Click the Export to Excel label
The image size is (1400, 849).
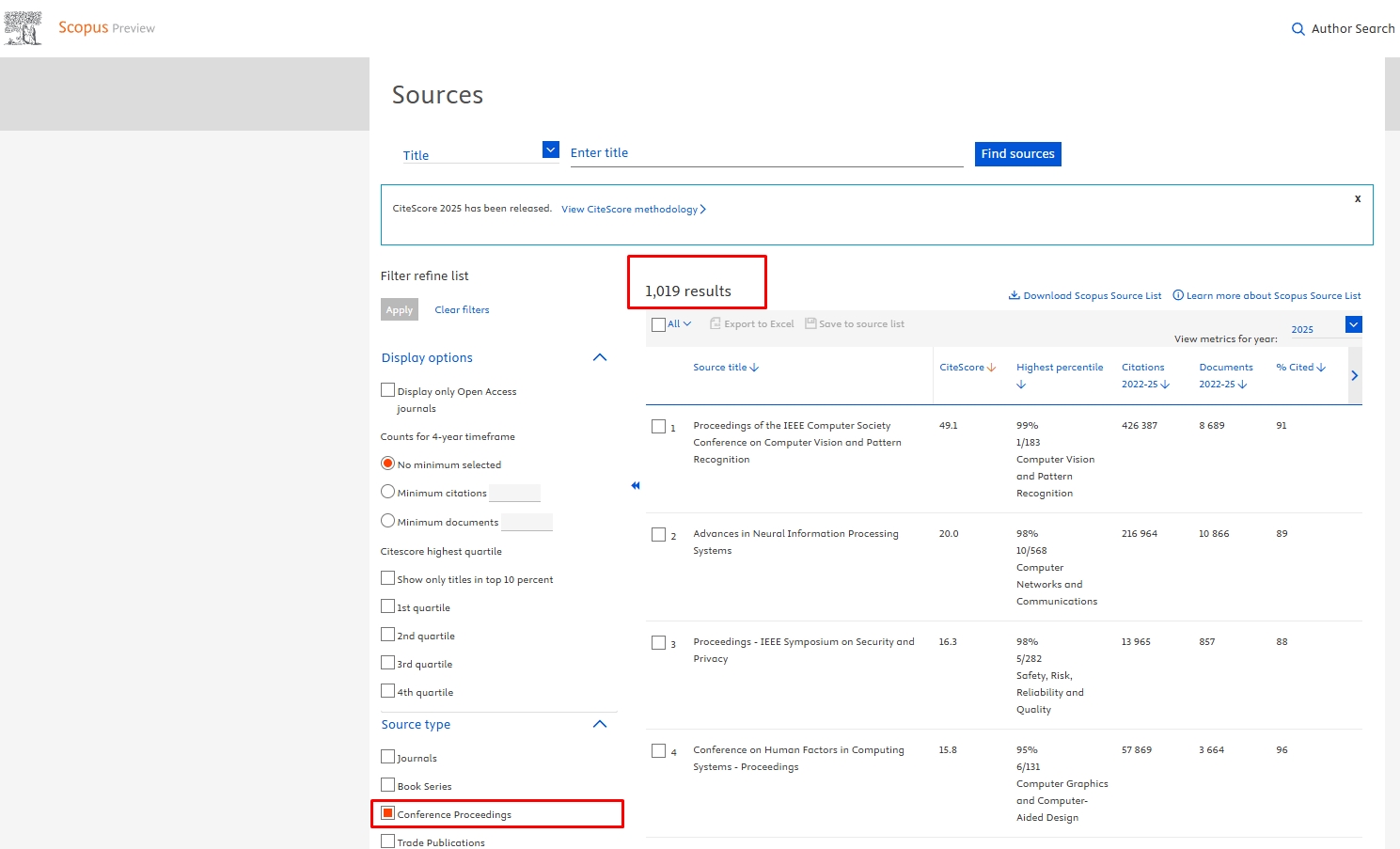(x=759, y=323)
